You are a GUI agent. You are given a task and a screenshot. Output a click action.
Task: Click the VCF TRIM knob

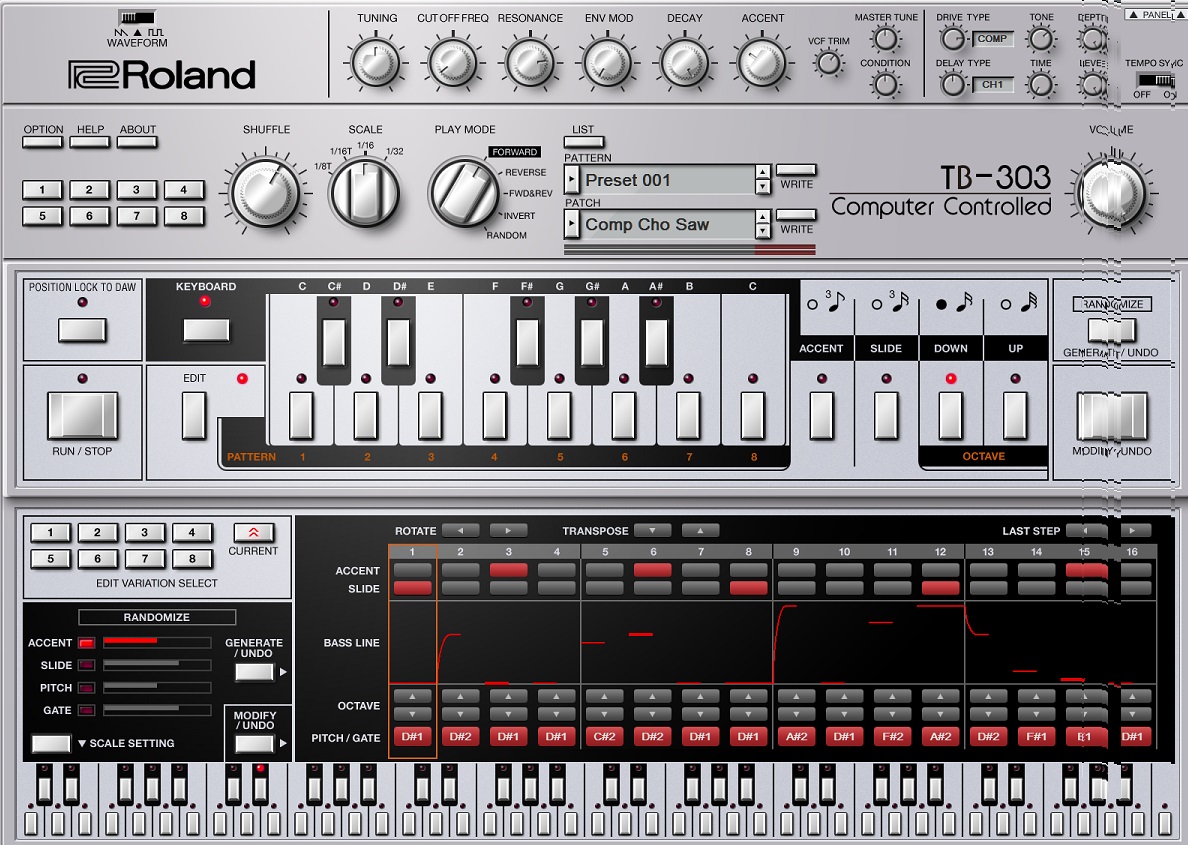click(828, 63)
